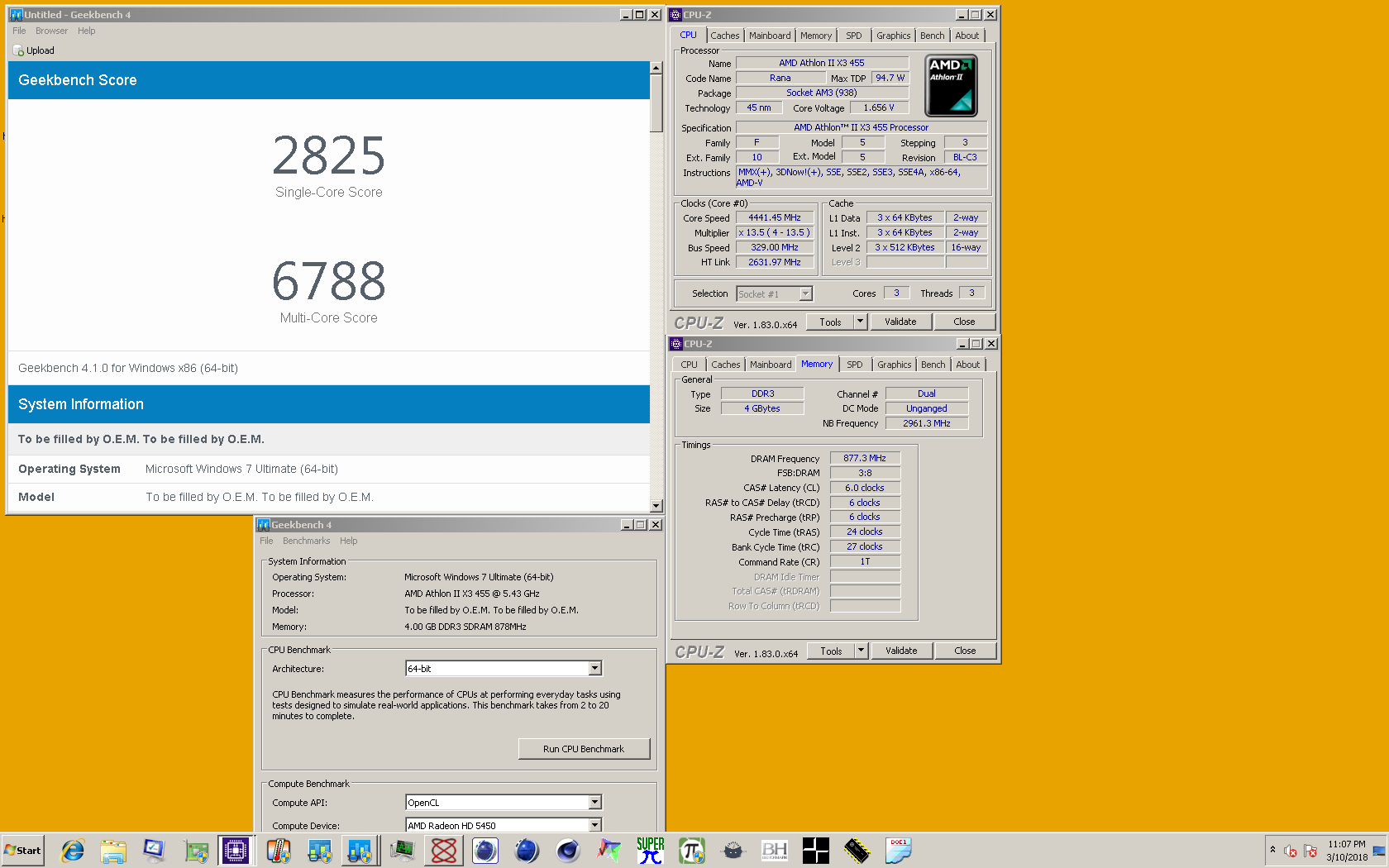Open the Start menu
Image resolution: width=1389 pixels, height=868 pixels.
click(23, 851)
